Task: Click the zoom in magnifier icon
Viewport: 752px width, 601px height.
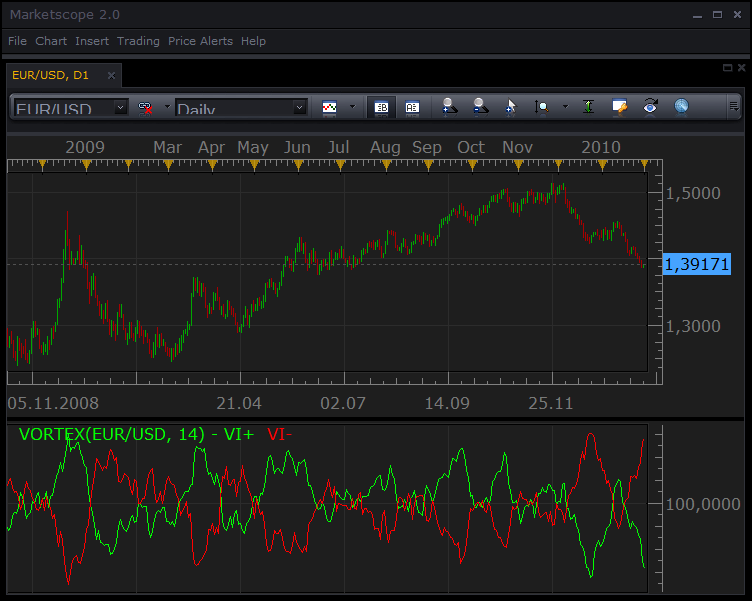Action: (449, 106)
